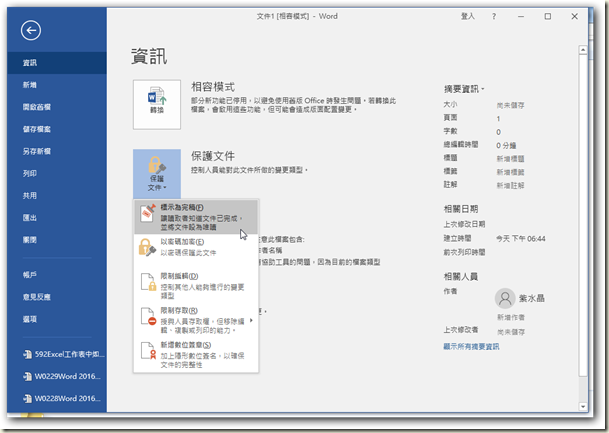This screenshot has height=433, width=609.
Task: Click the restrict access no-entry icon
Action: [x=148, y=316]
